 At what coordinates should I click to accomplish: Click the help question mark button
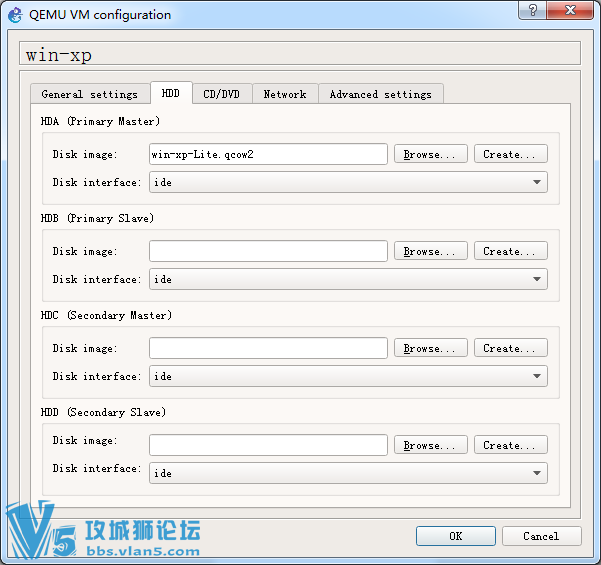coord(532,10)
